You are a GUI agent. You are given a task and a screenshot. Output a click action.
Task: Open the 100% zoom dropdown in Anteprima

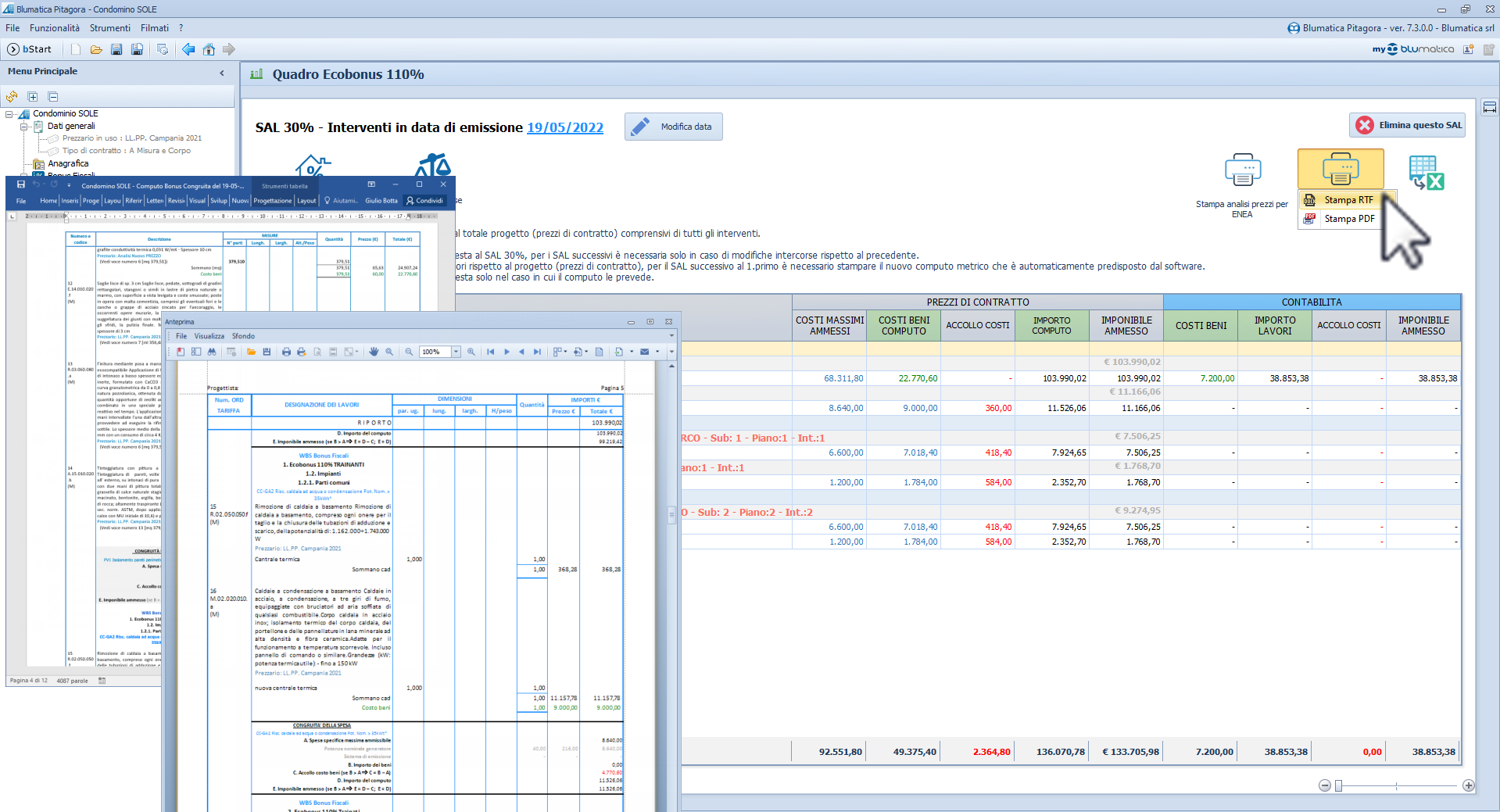[456, 352]
